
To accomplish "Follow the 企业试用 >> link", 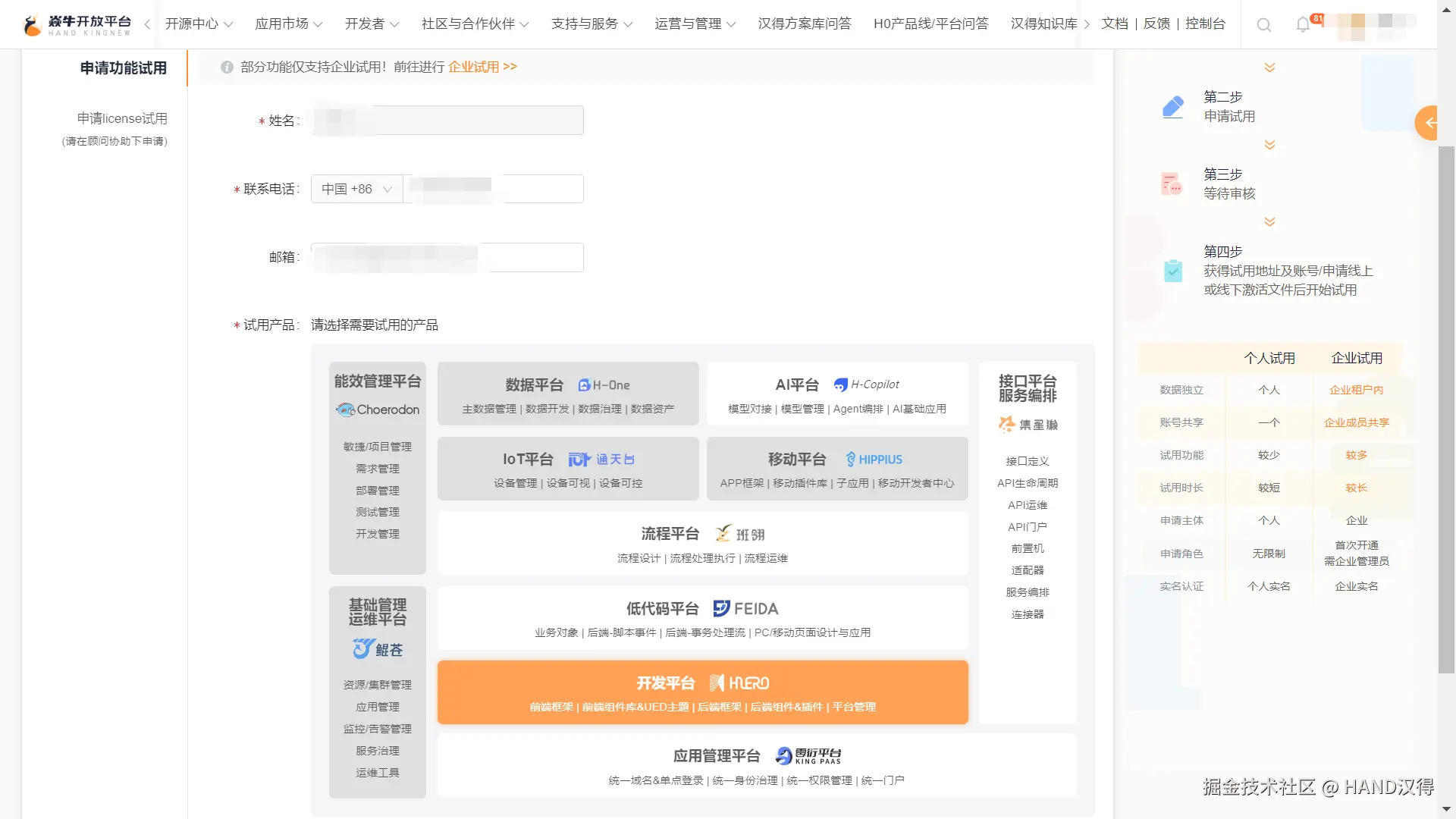I will click(x=482, y=67).
